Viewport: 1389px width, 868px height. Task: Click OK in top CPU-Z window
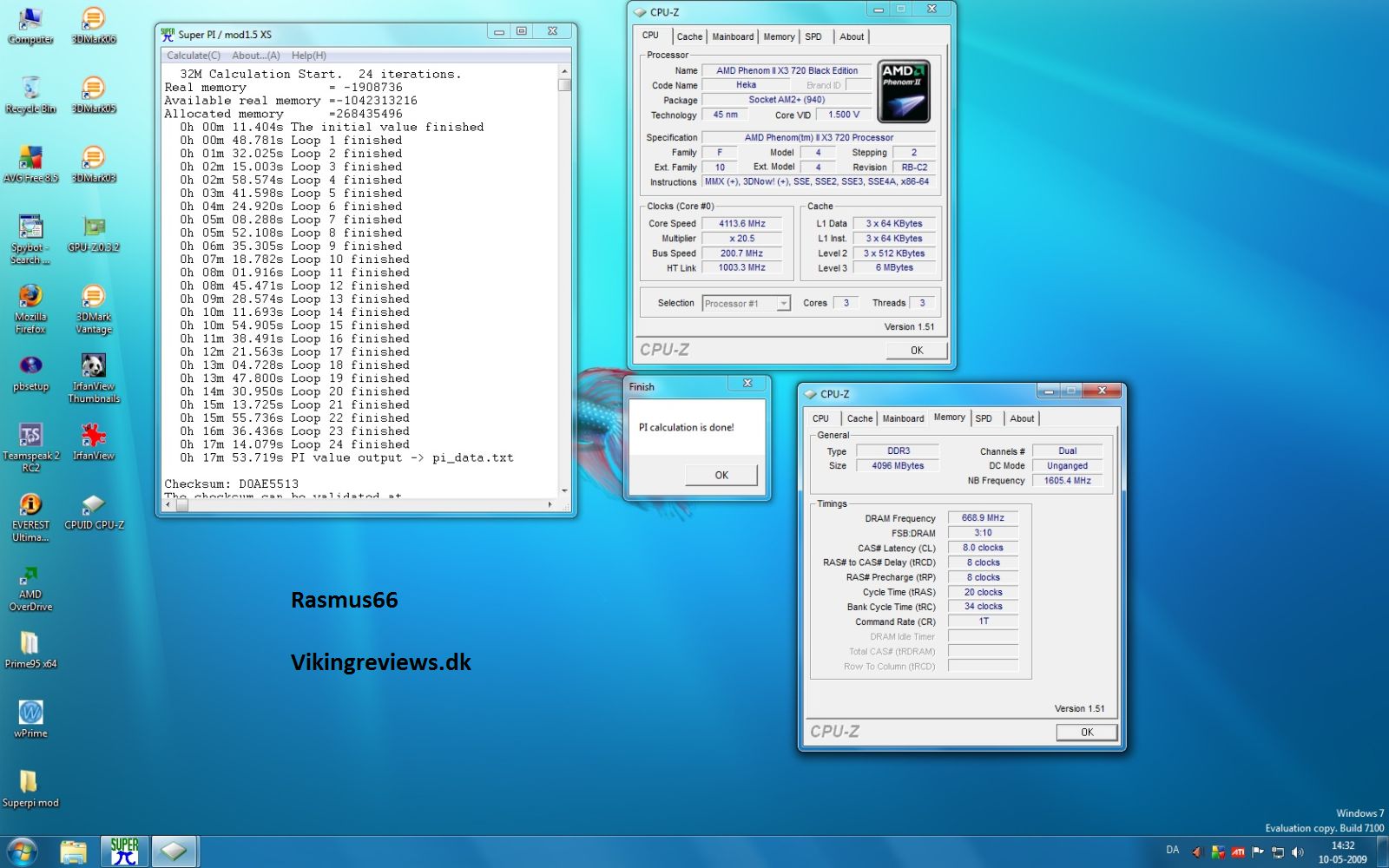tap(917, 351)
